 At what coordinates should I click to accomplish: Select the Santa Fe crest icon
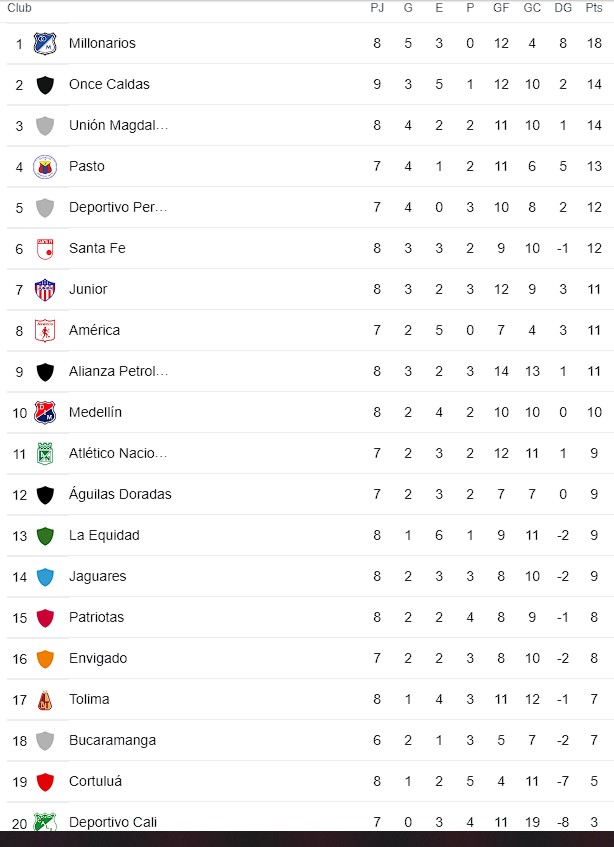45,248
